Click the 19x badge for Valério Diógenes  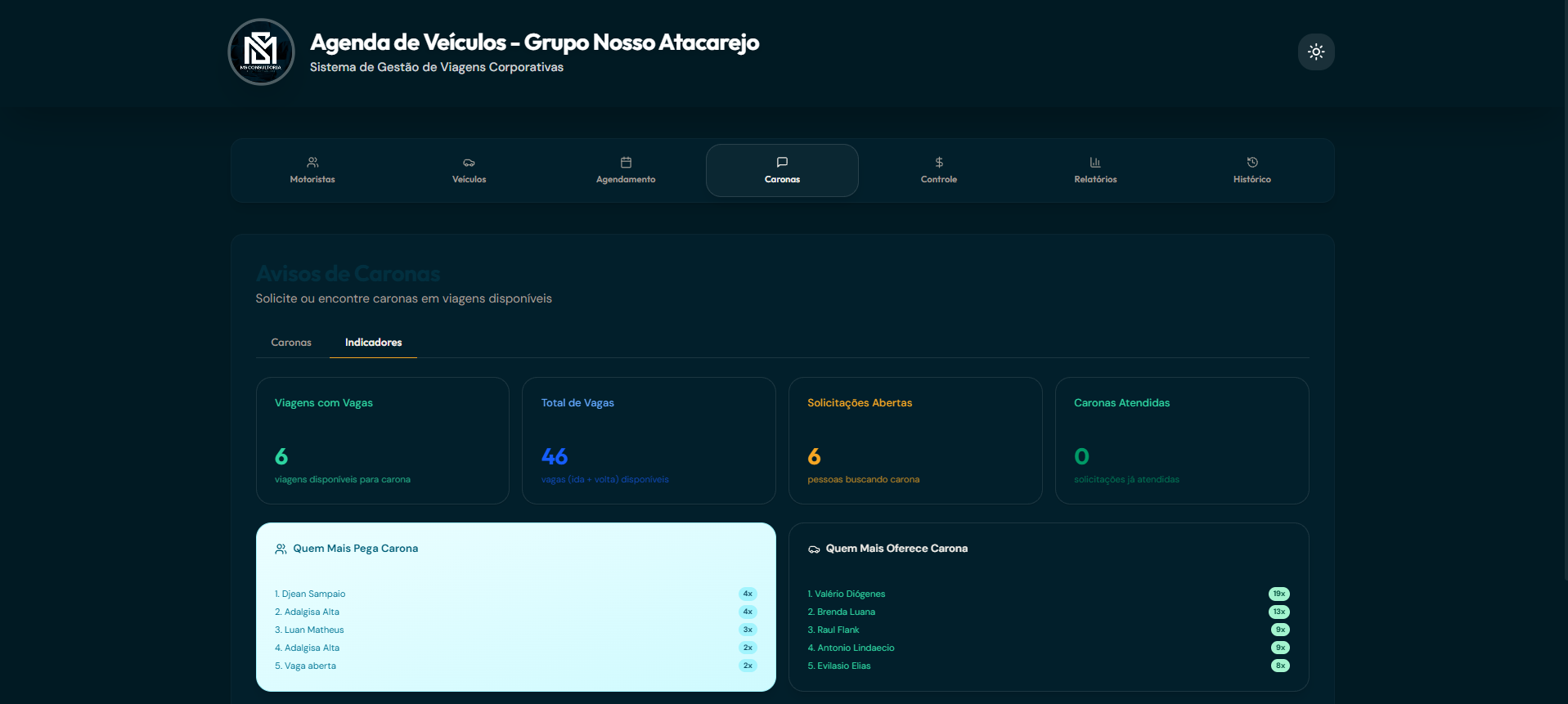(x=1279, y=594)
